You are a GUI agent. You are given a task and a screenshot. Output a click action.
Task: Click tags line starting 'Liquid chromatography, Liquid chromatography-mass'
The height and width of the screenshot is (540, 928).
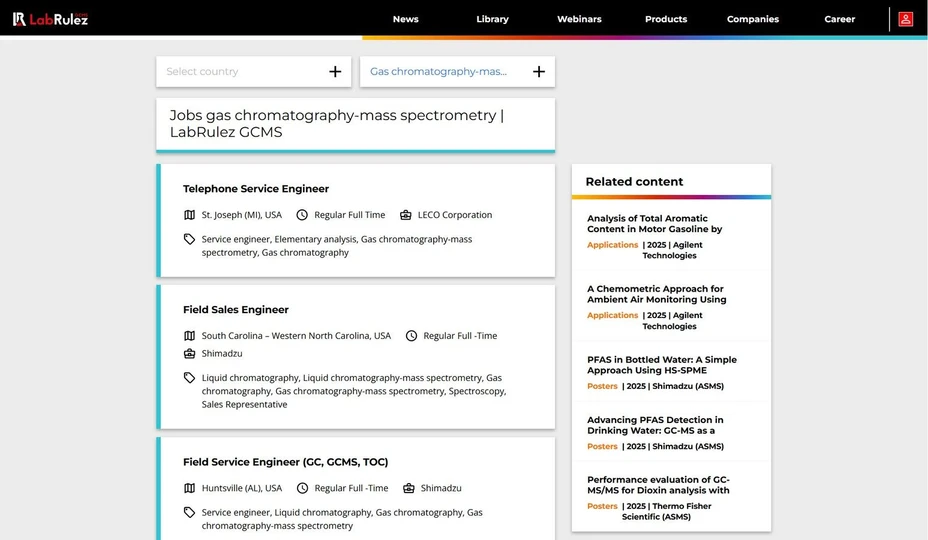tap(353, 391)
